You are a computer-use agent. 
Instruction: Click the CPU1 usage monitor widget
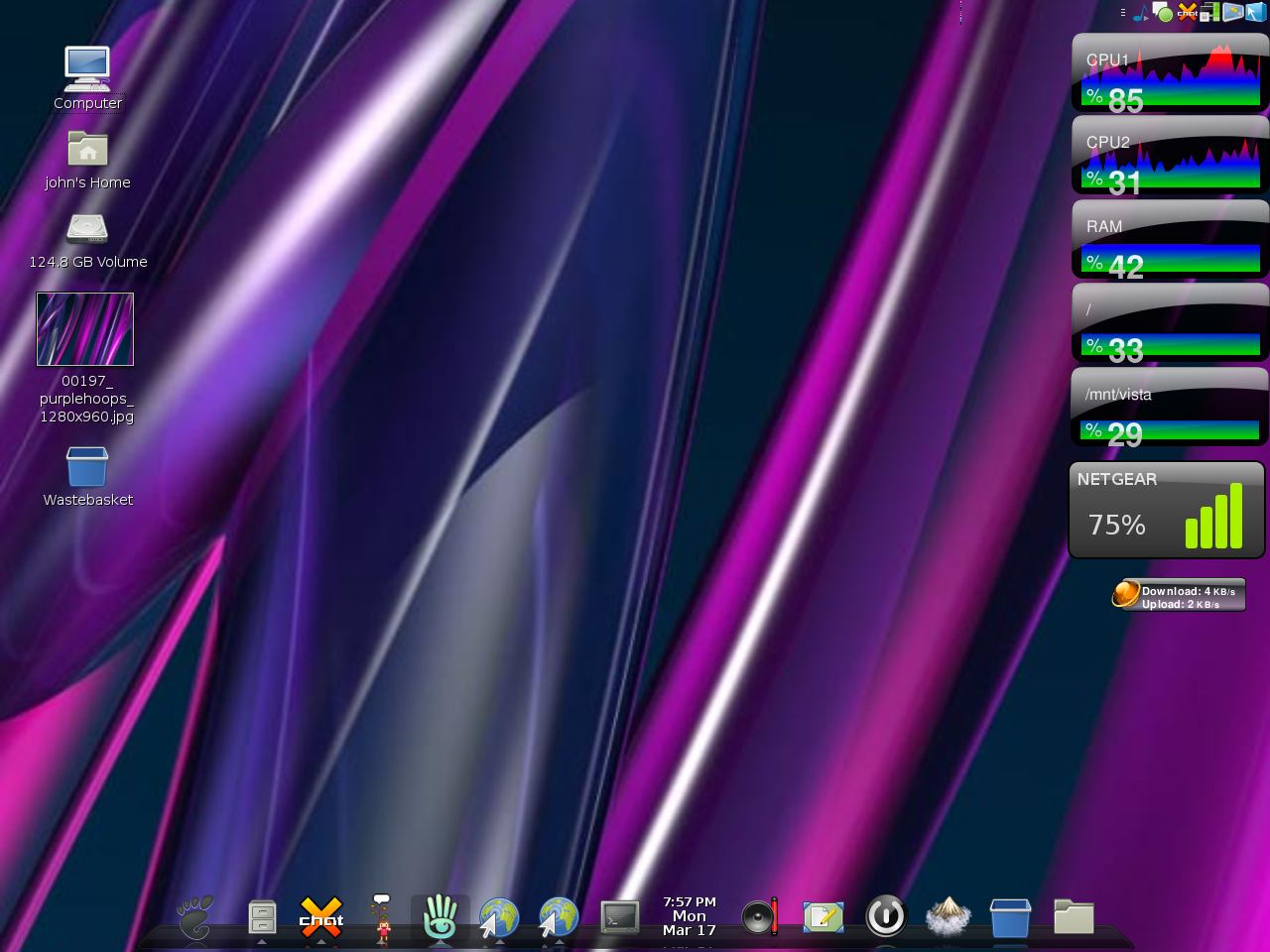point(1170,73)
